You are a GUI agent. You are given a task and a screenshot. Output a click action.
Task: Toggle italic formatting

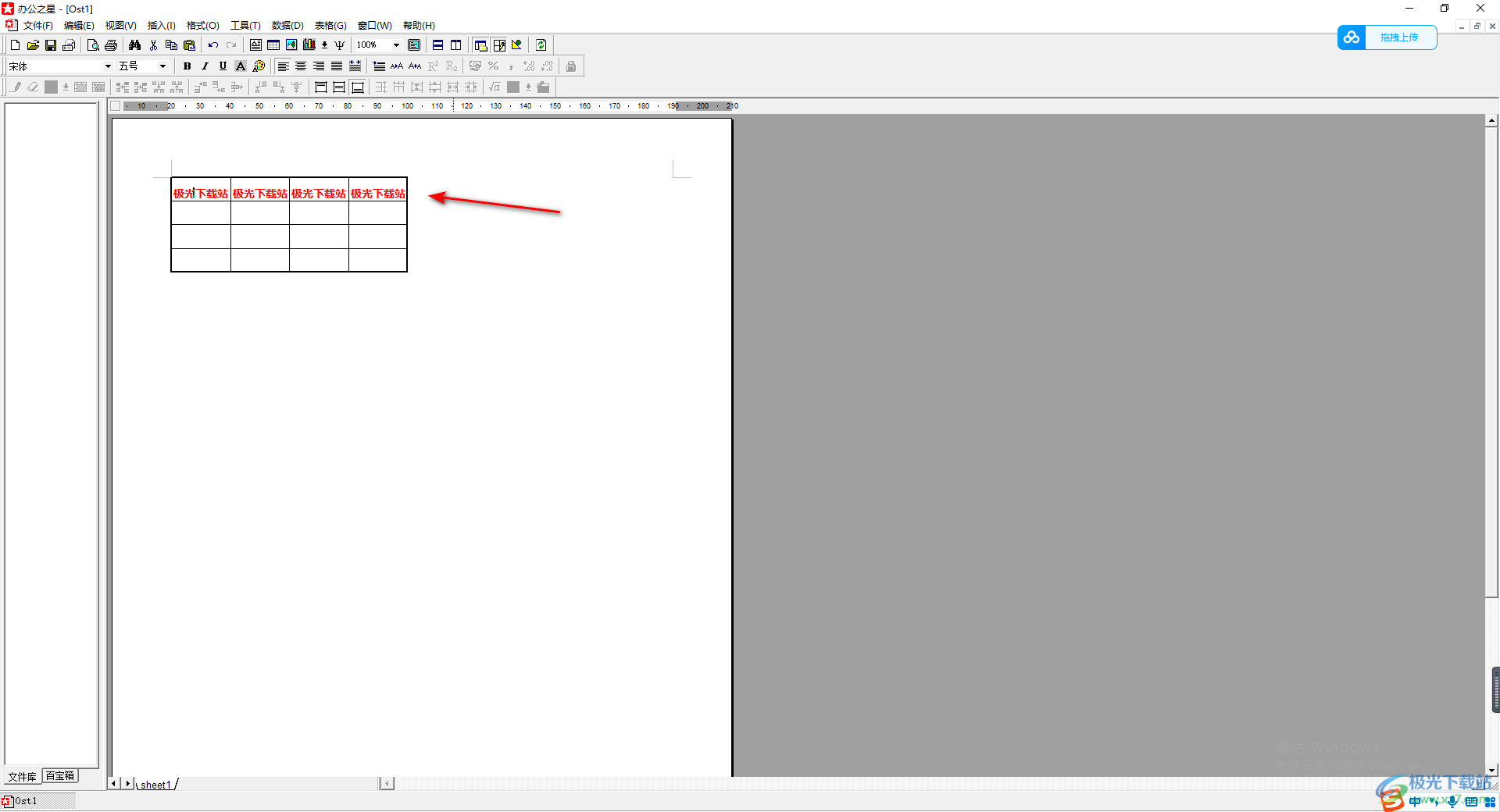(205, 66)
